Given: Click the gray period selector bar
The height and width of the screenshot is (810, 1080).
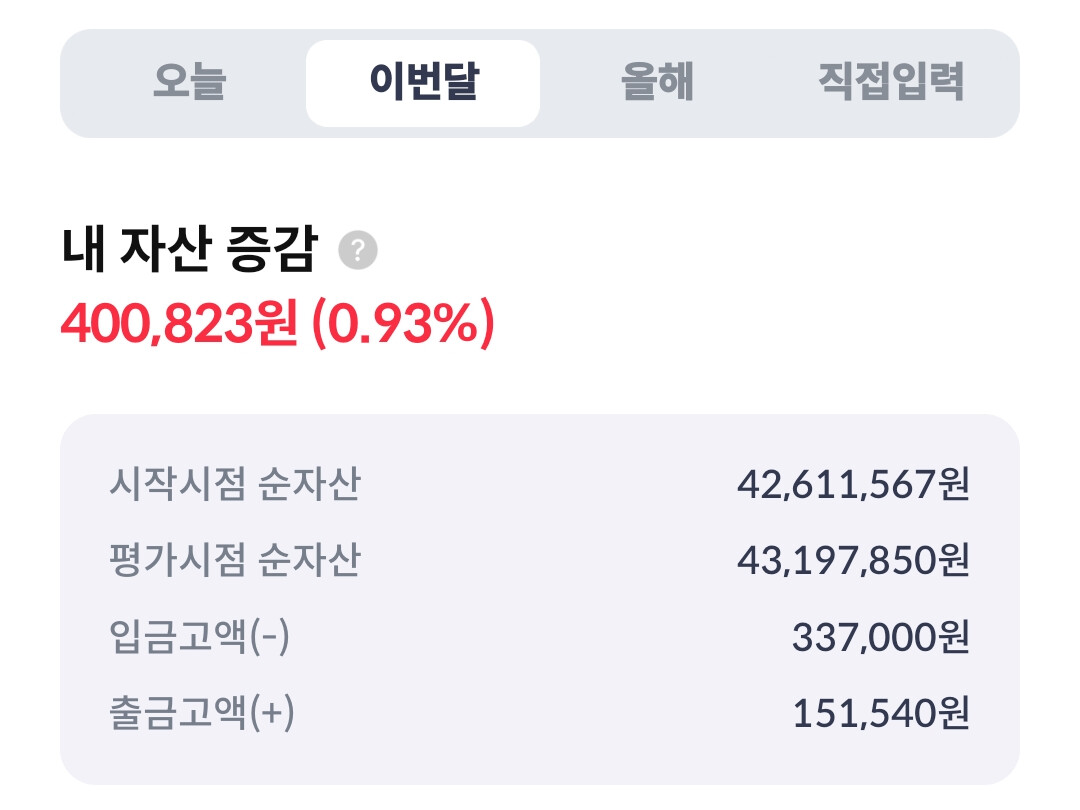Looking at the screenshot, I should pos(540,83).
